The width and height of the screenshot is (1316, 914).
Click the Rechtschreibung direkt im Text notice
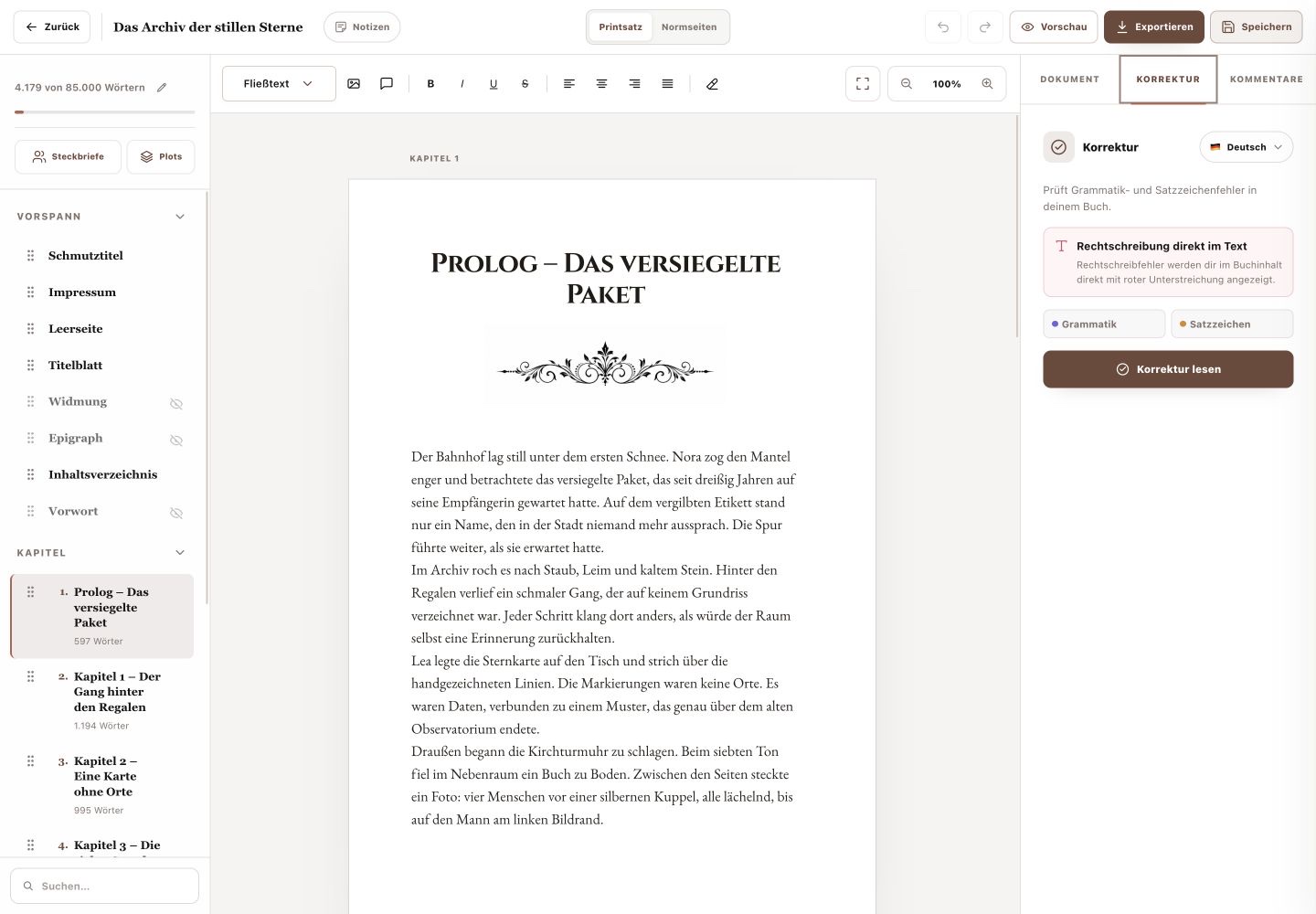coord(1168,262)
